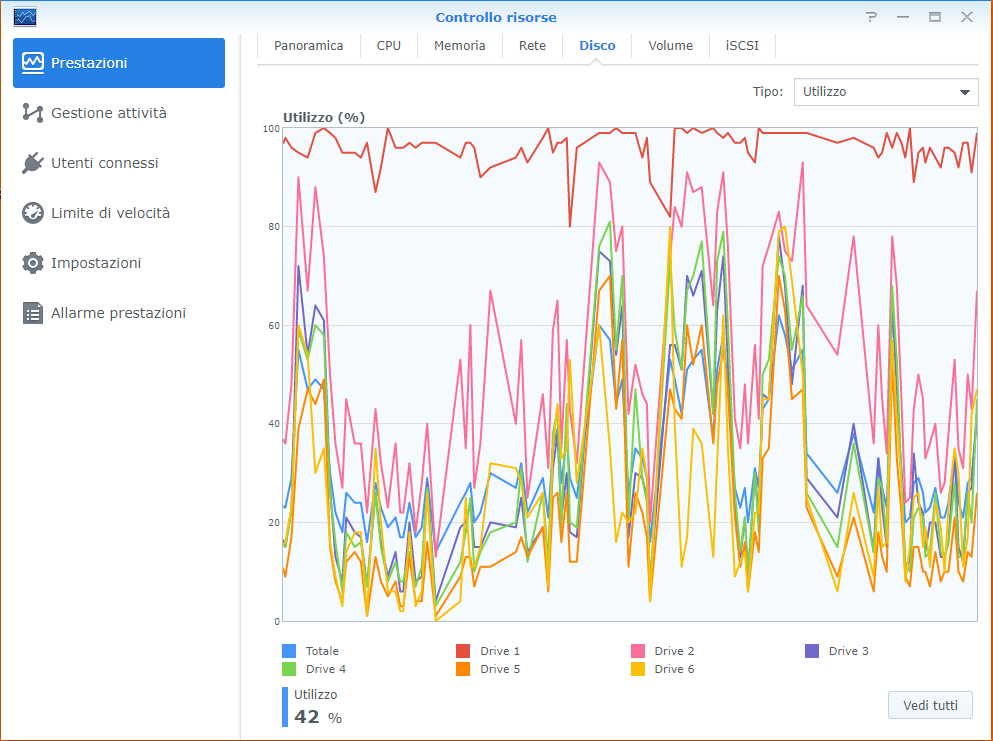Click the Controllo risorse app icon in title bar
Image resolution: width=993 pixels, height=741 pixels.
pos(25,17)
